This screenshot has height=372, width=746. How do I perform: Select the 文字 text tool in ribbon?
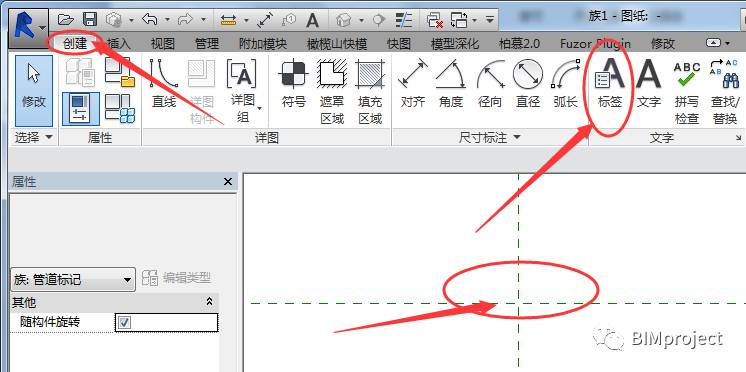(x=649, y=84)
